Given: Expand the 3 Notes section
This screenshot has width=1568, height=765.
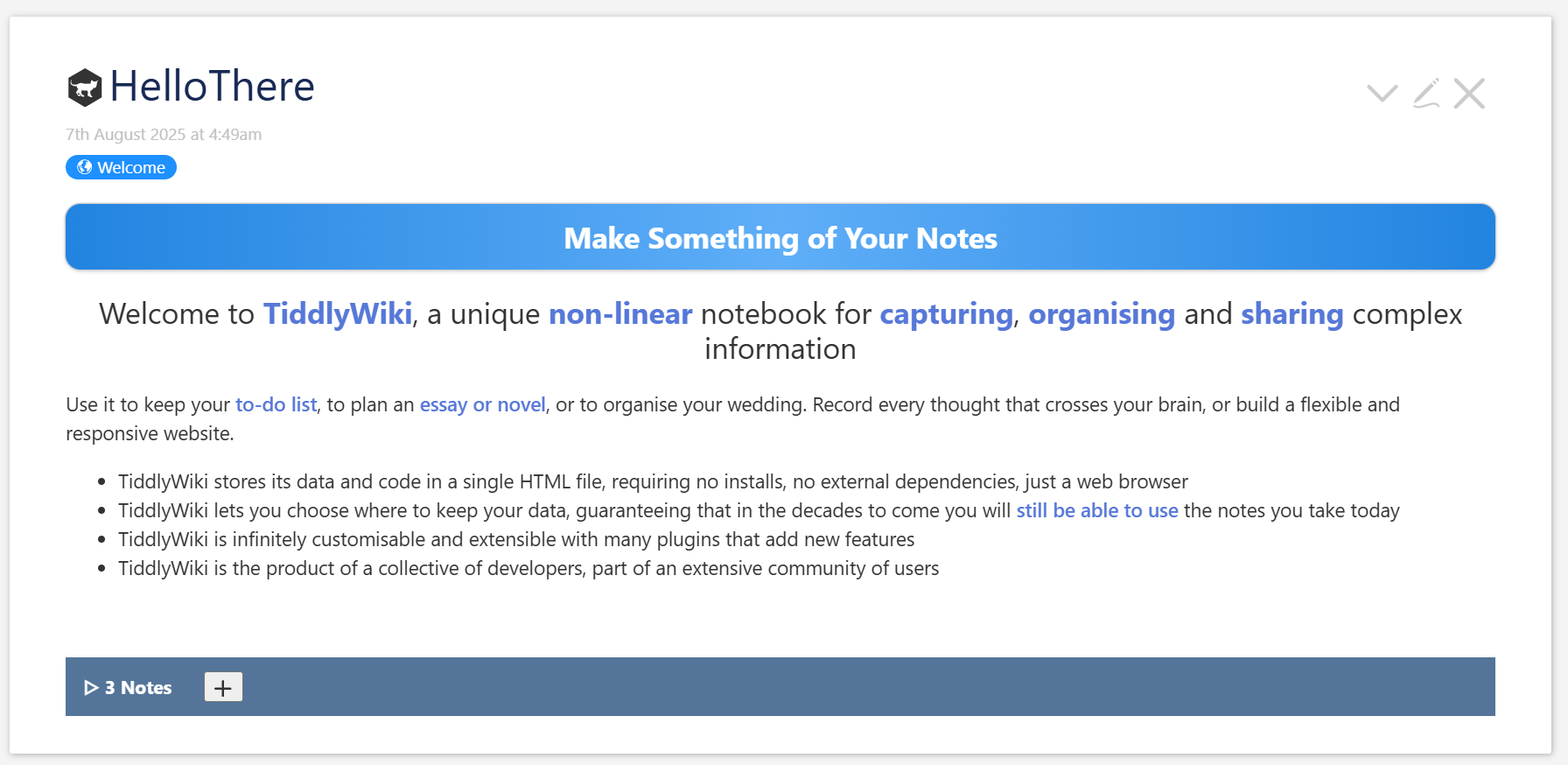Looking at the screenshot, I should point(129,687).
